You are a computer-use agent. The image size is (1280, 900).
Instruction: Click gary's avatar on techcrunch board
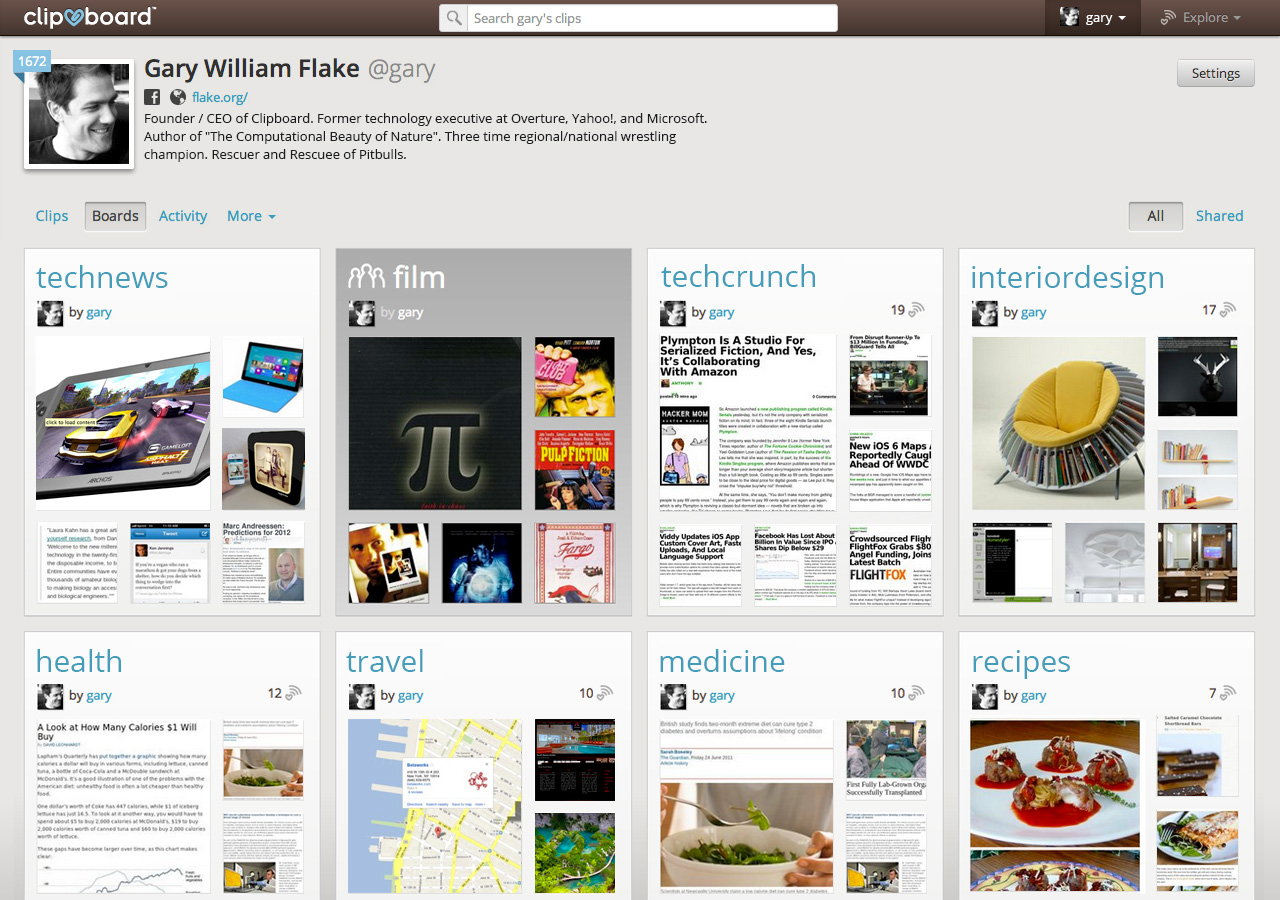tap(673, 313)
